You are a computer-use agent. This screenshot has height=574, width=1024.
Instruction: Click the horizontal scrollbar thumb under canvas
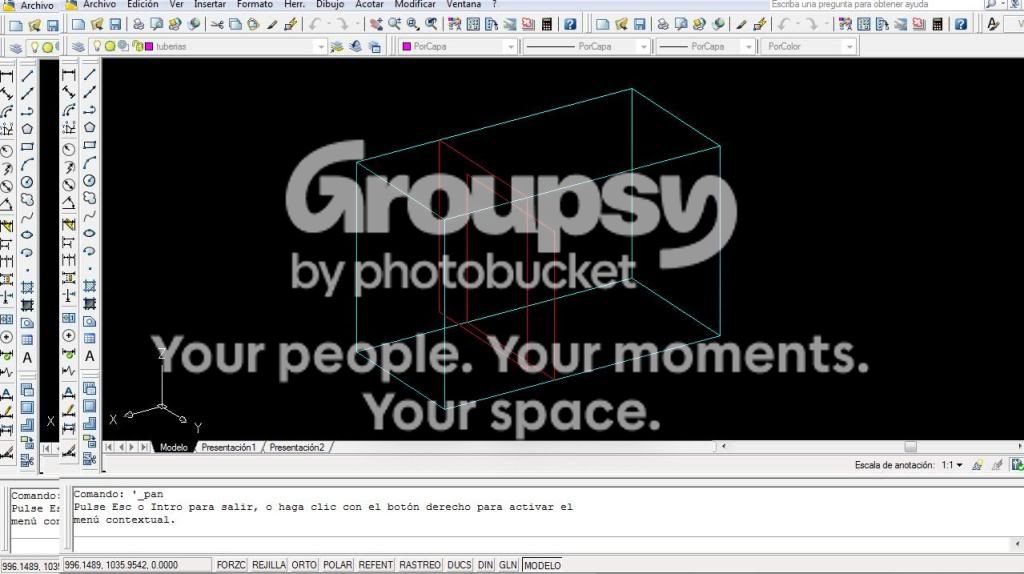pos(910,447)
